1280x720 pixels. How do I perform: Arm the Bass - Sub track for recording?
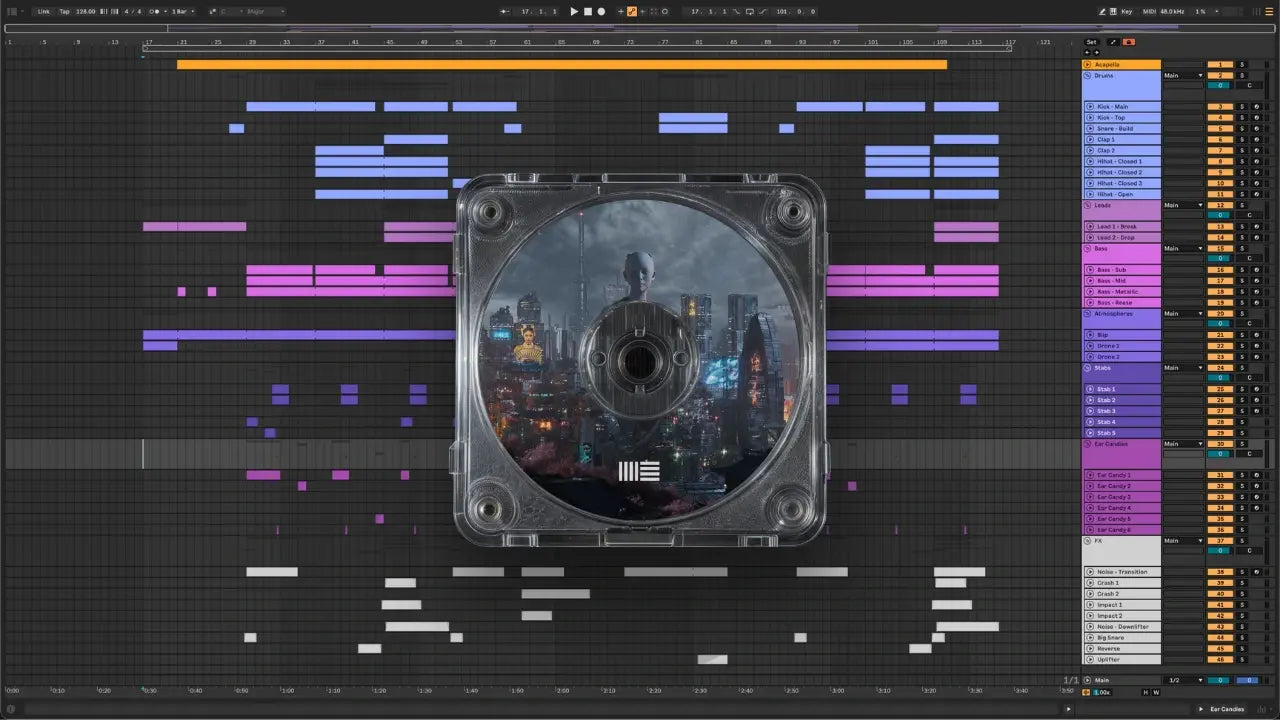point(1257,270)
